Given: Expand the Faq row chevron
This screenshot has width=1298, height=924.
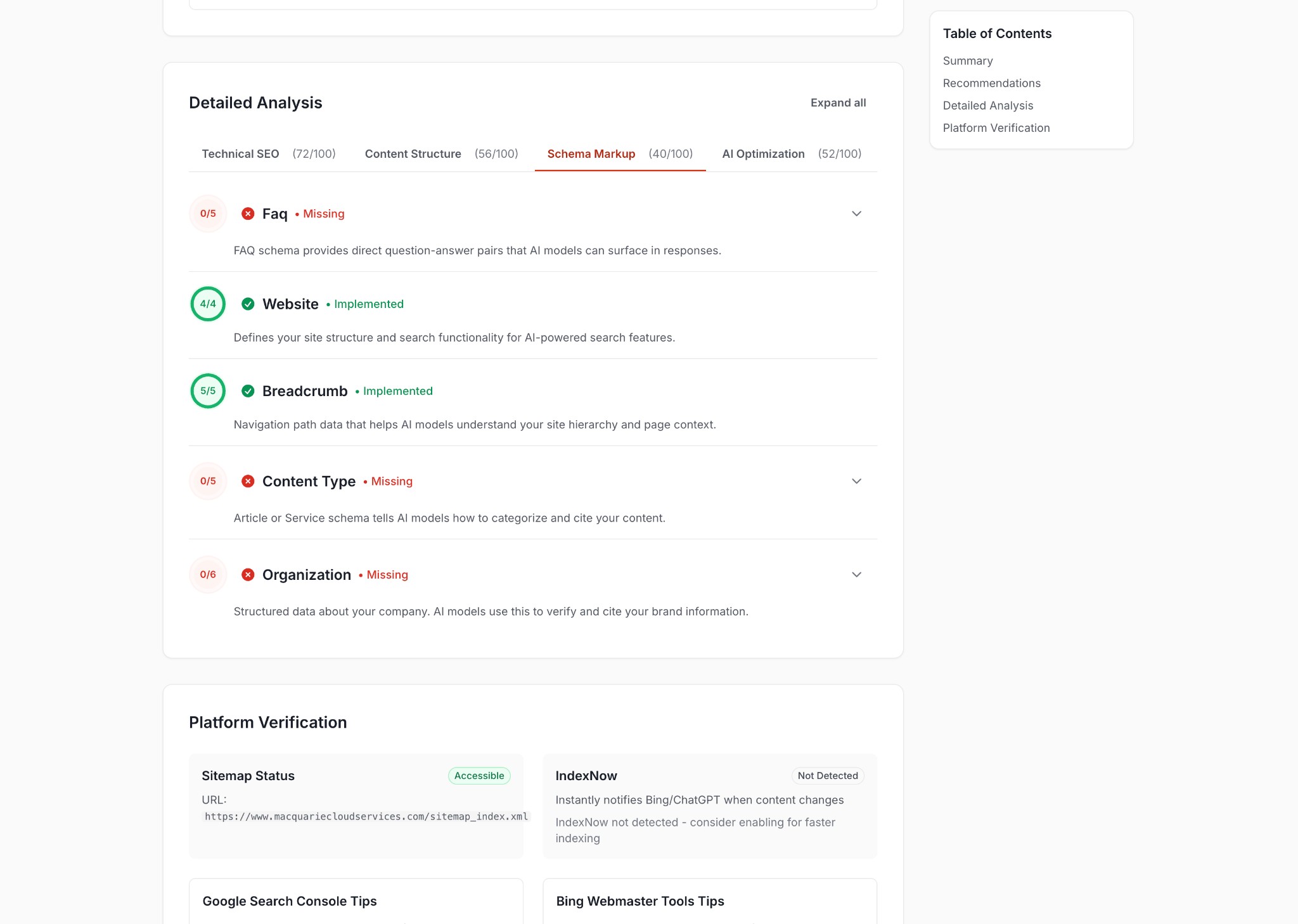Looking at the screenshot, I should click(856, 214).
